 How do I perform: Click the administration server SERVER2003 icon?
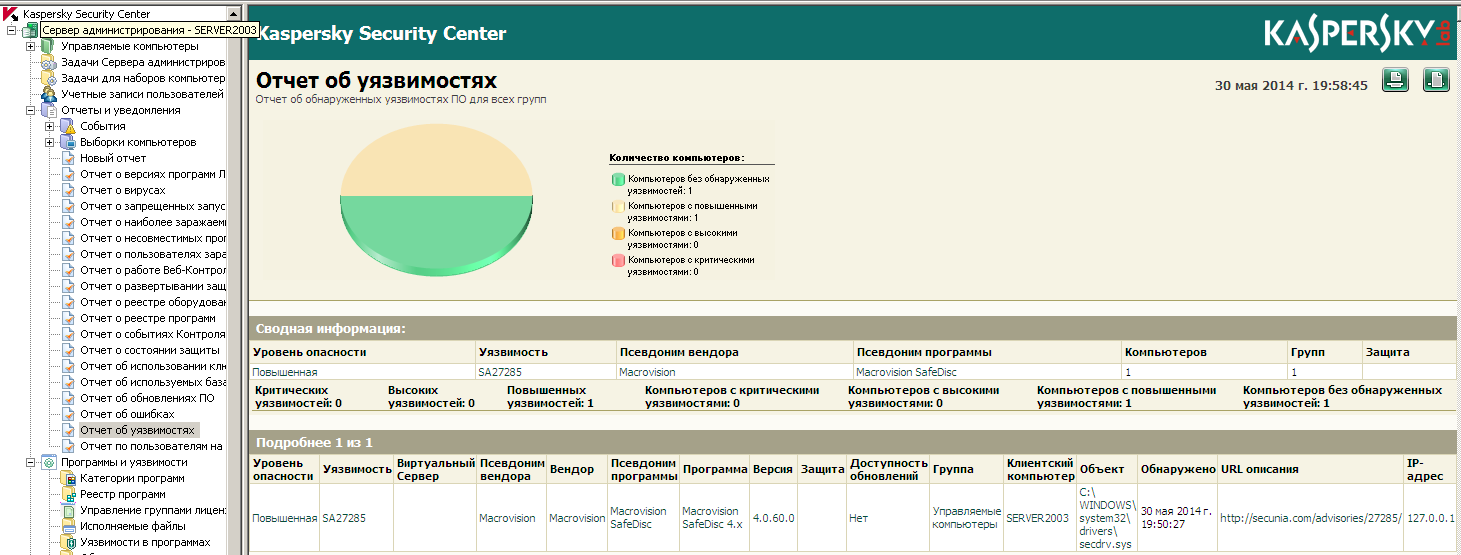click(x=29, y=30)
